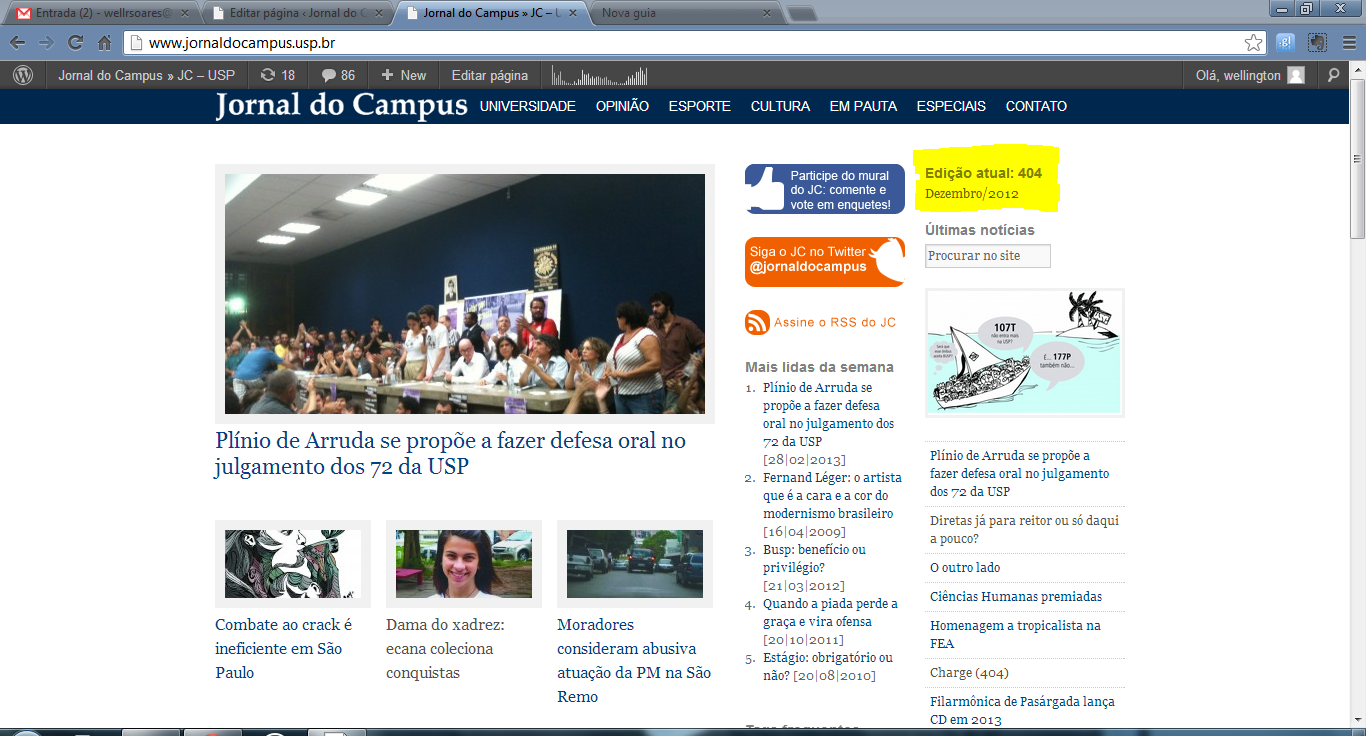Click the boat cartoon charge image
1366x736 pixels.
click(x=1025, y=353)
